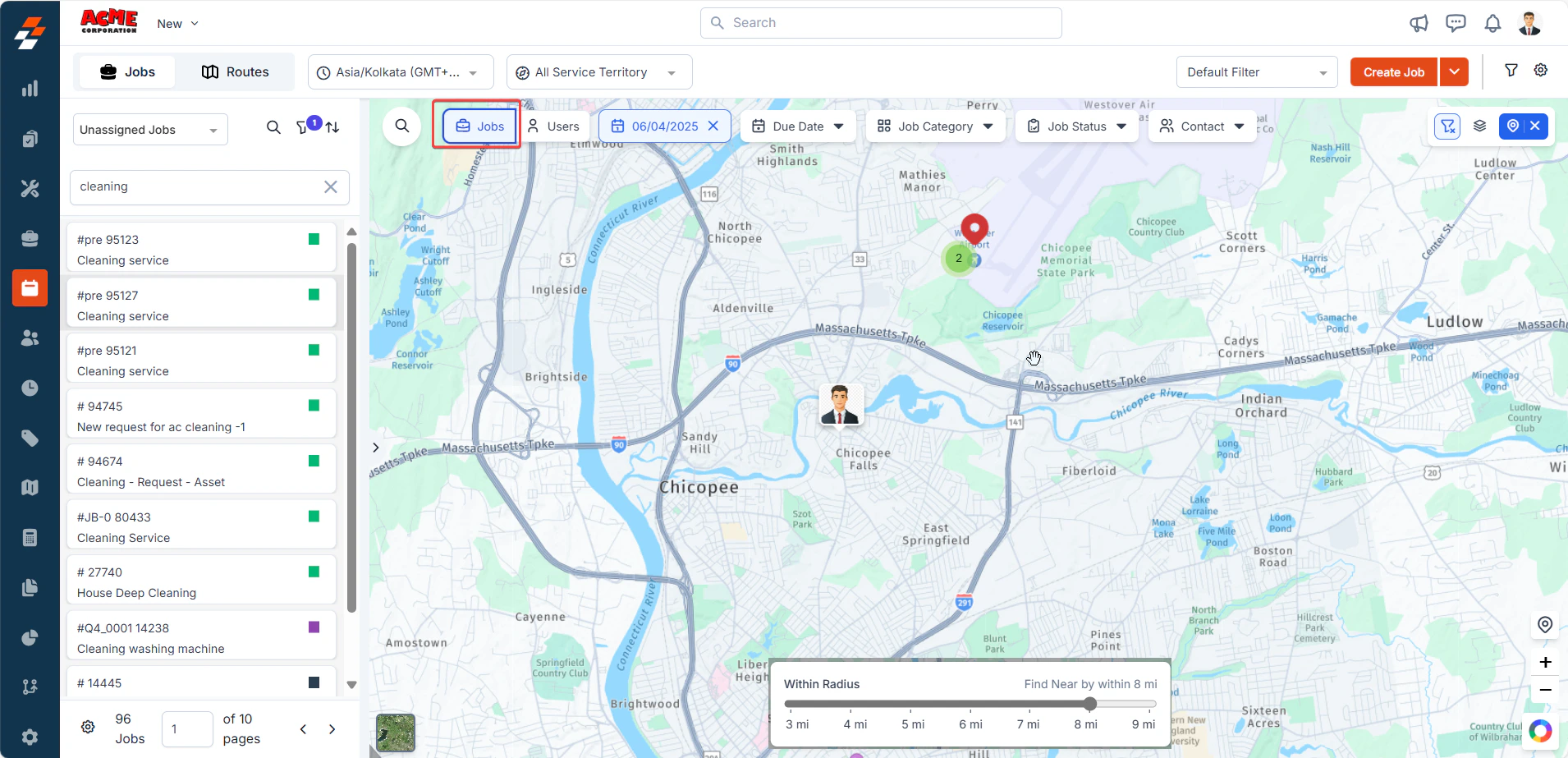This screenshot has height=758, width=1568.
Task: Open job #pre 95123 Cleaning service
Action: click(x=201, y=250)
